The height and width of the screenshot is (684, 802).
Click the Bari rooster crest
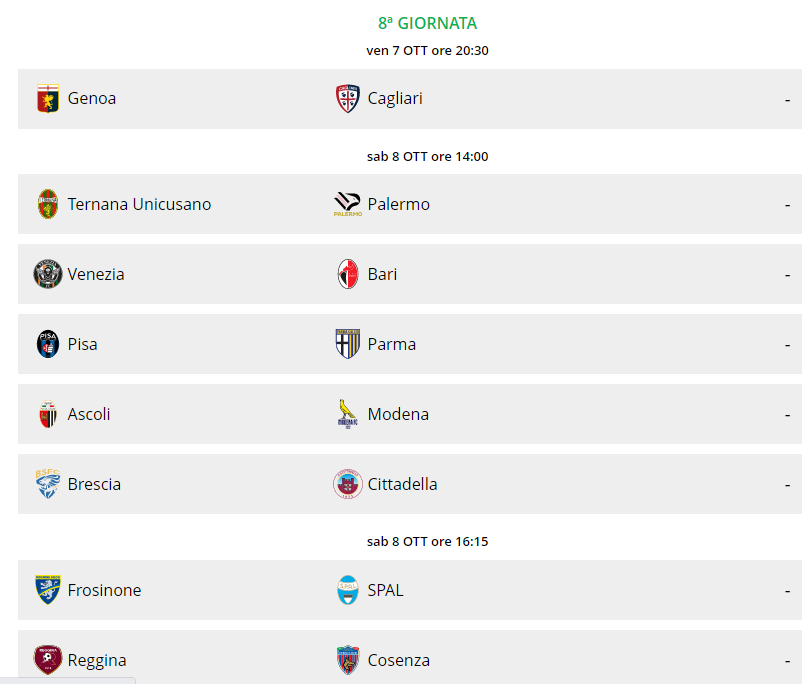[x=348, y=274]
